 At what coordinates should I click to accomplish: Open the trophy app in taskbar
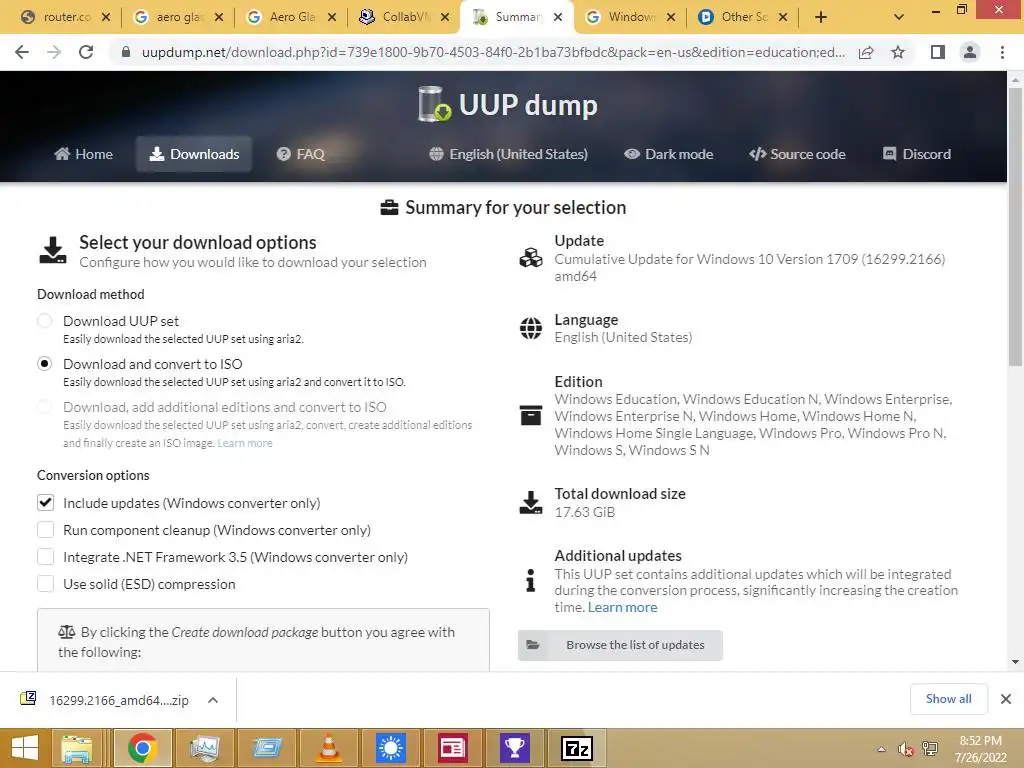515,748
